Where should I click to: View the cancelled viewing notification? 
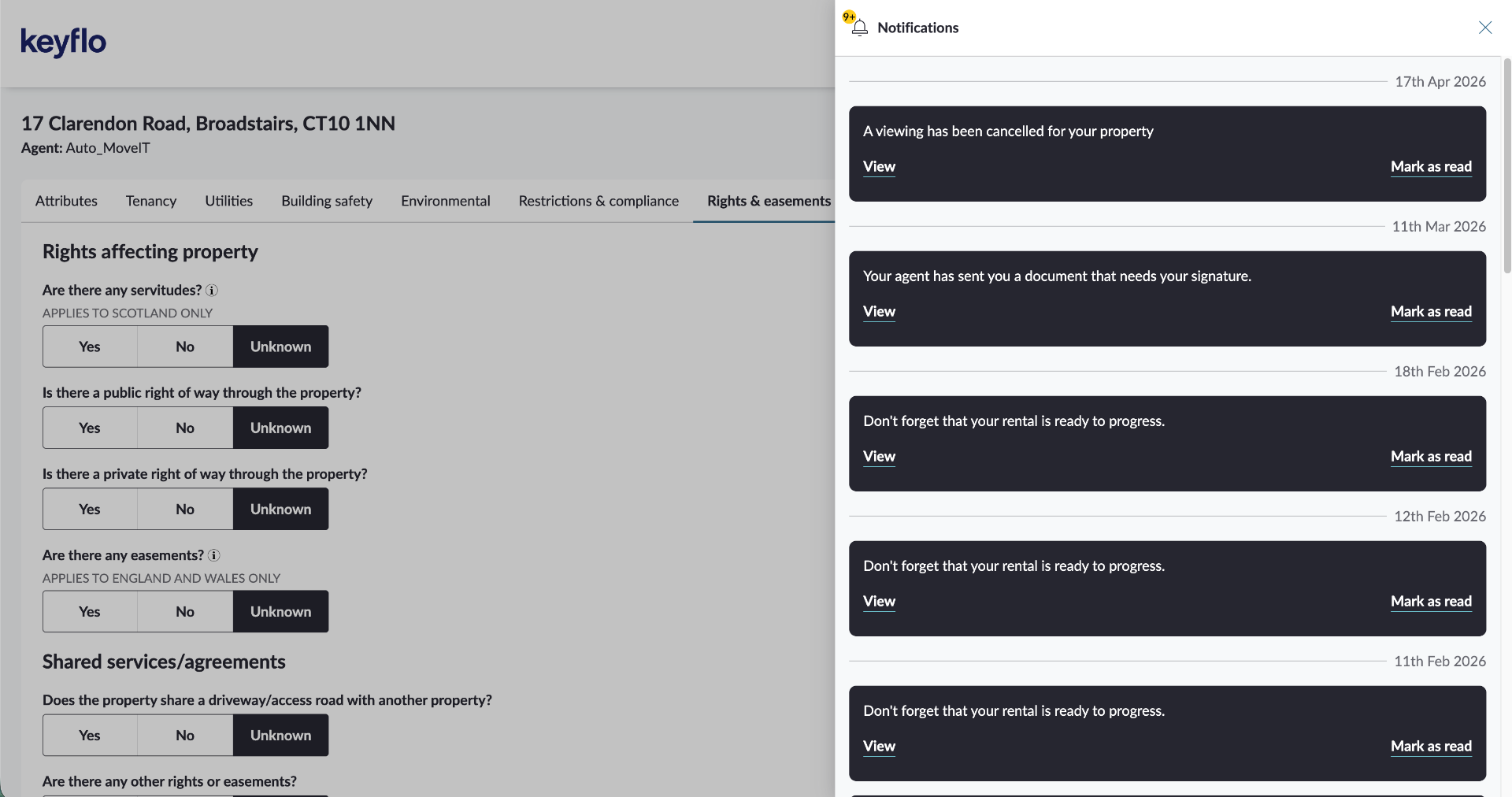879,167
